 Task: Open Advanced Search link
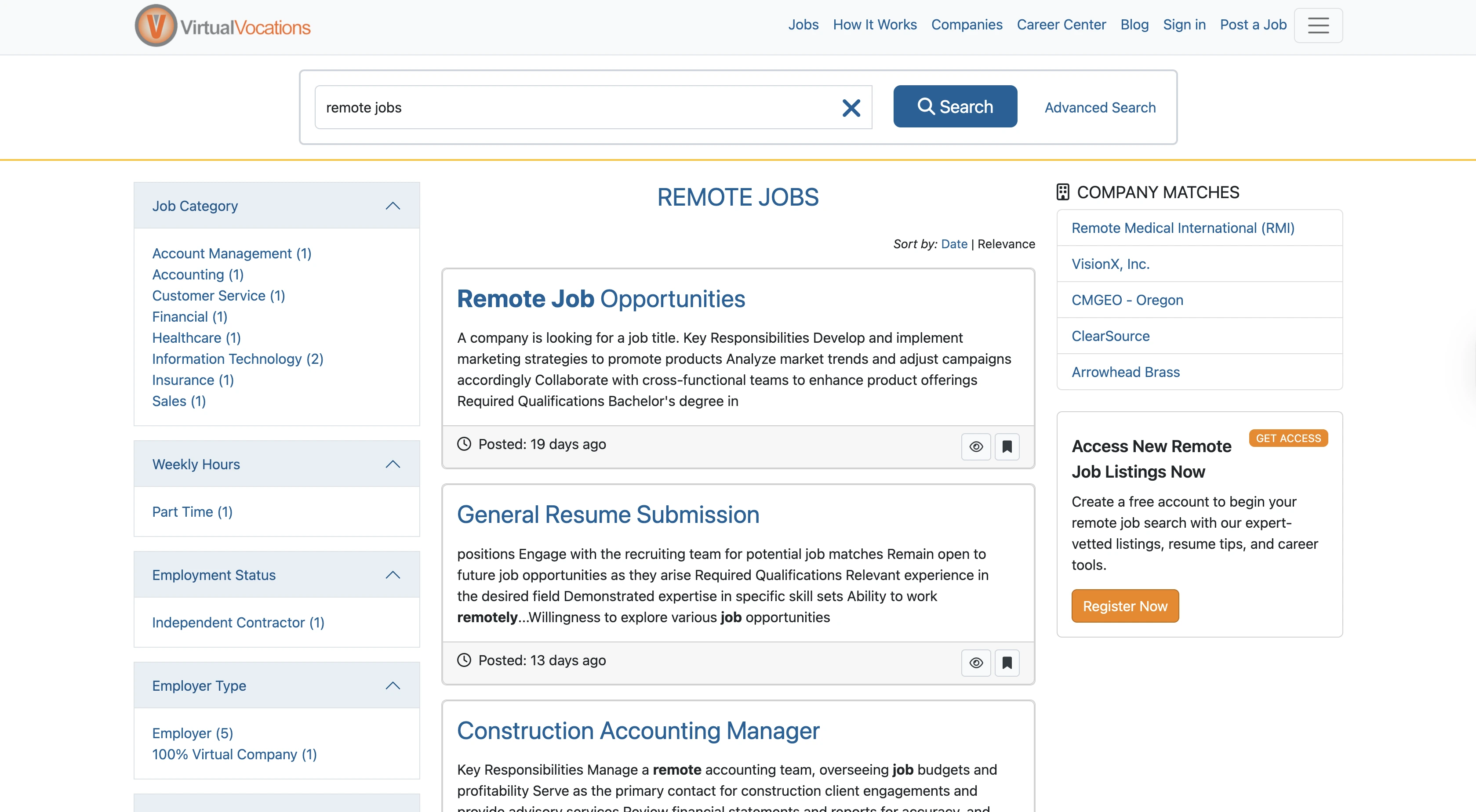click(1100, 108)
